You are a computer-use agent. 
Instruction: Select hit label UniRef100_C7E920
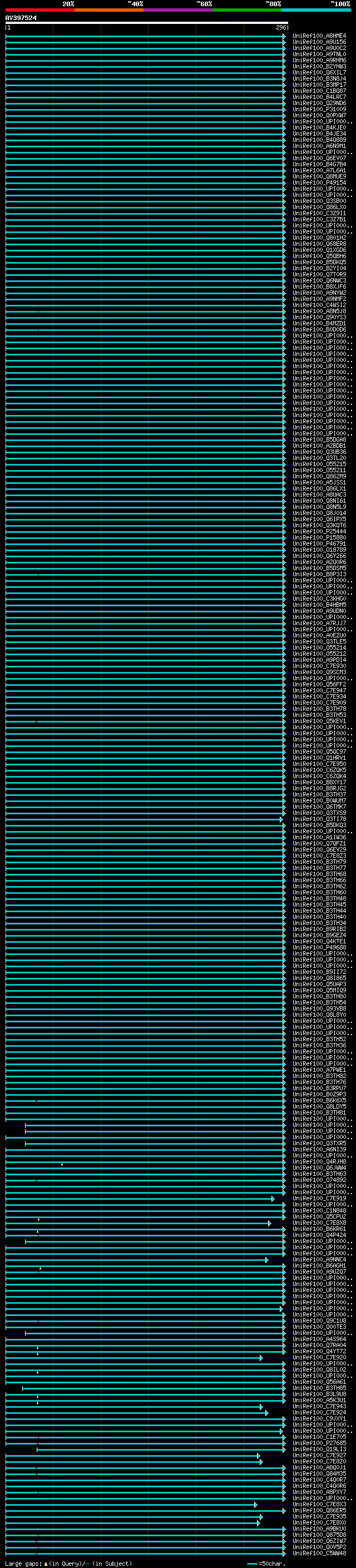[x=319, y=1357]
